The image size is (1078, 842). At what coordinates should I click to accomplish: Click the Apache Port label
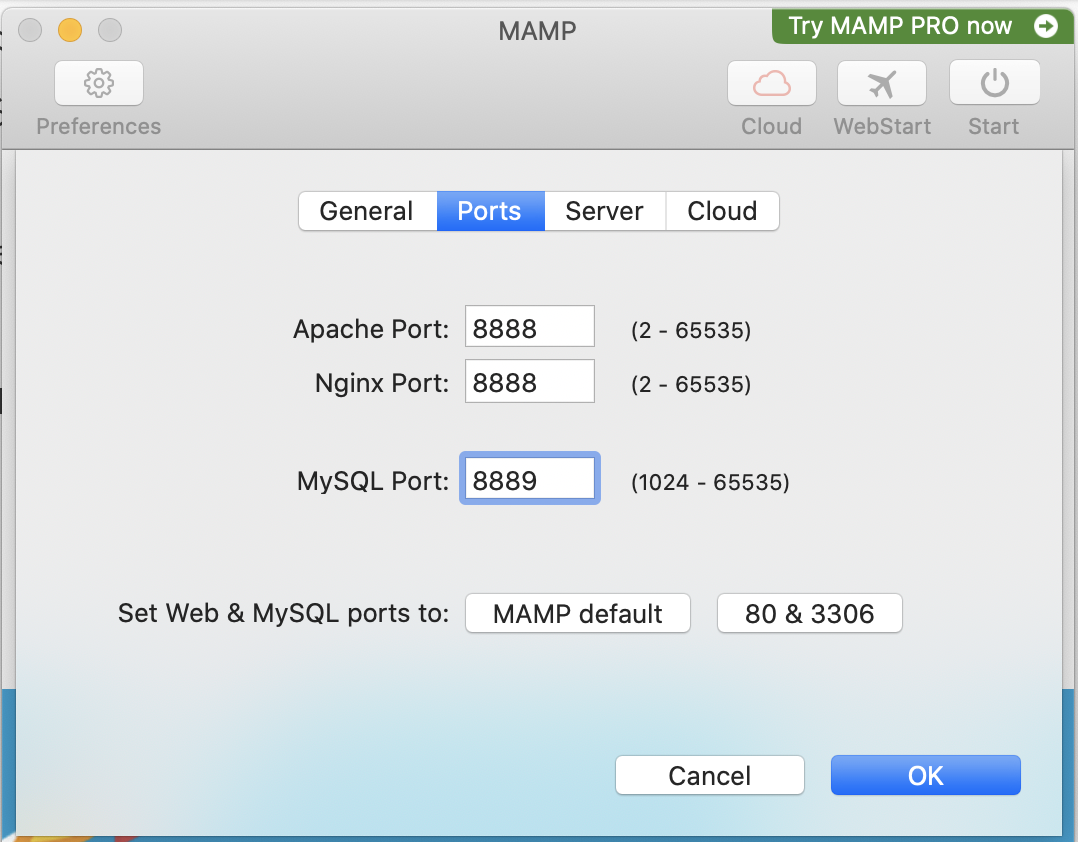(371, 329)
